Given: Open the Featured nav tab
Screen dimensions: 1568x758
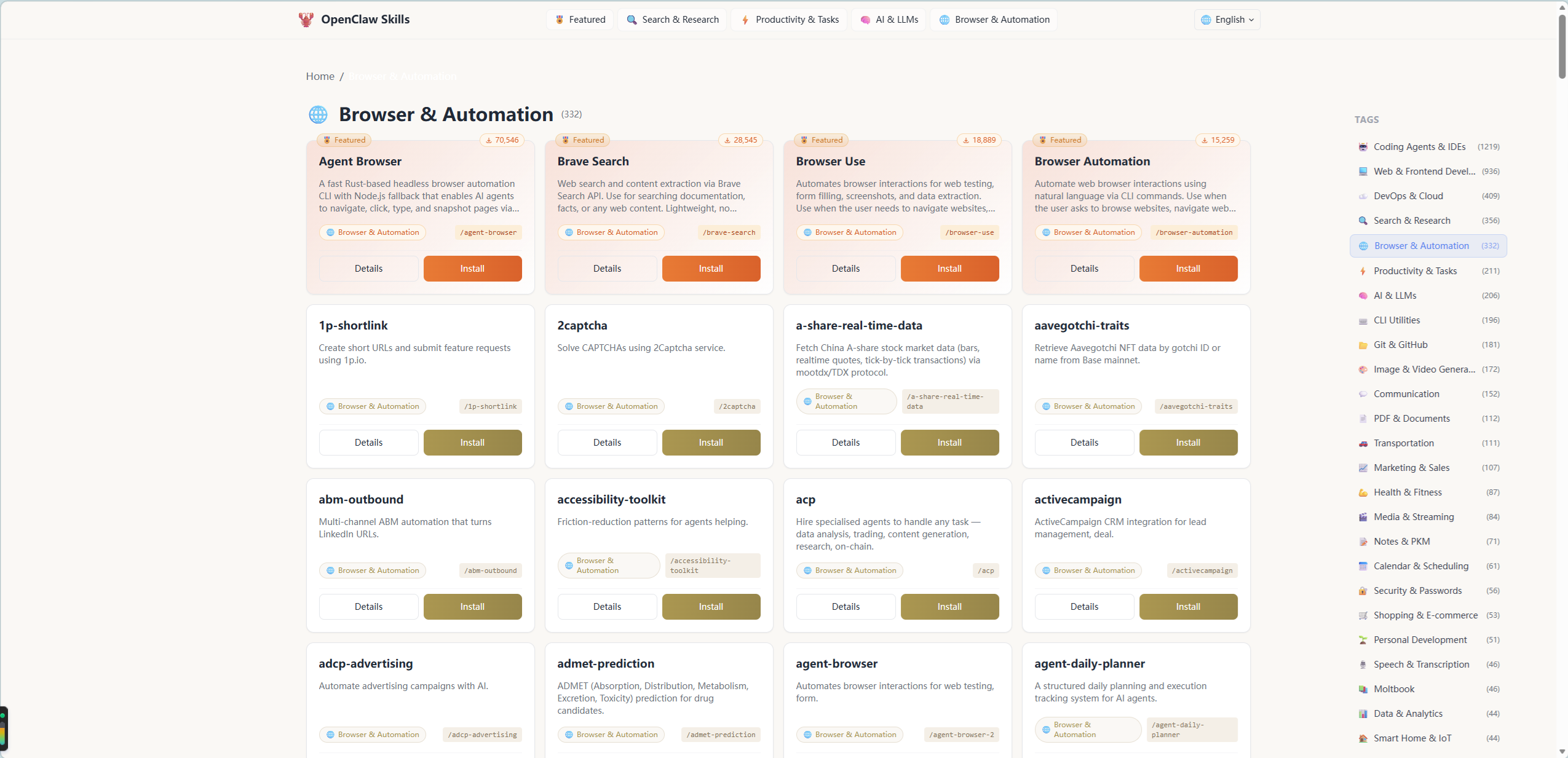Looking at the screenshot, I should tap(580, 20).
